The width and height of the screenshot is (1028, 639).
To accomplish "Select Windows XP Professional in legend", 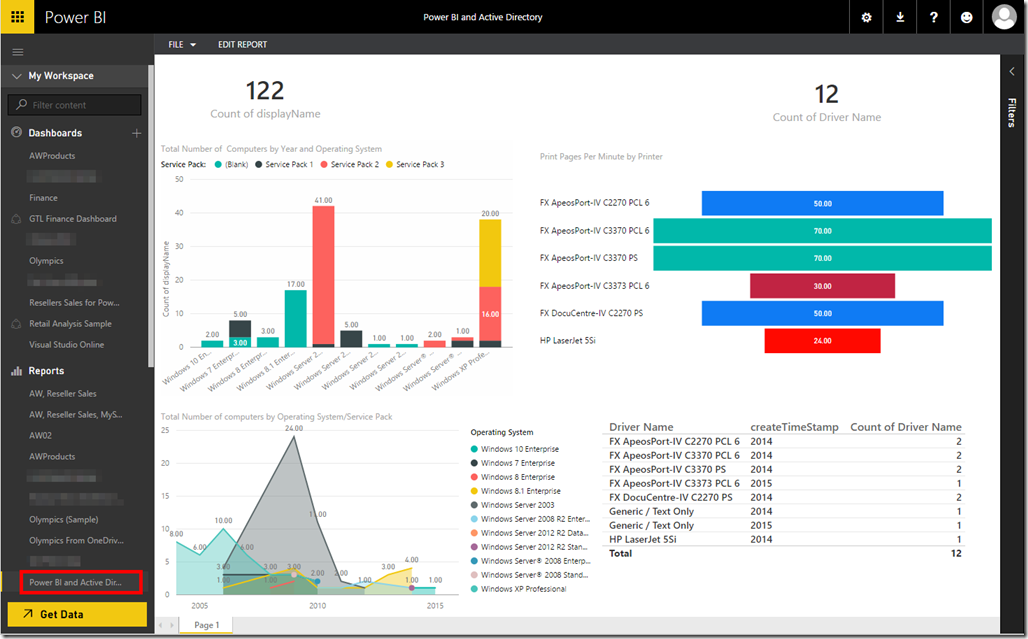I will click(518, 589).
